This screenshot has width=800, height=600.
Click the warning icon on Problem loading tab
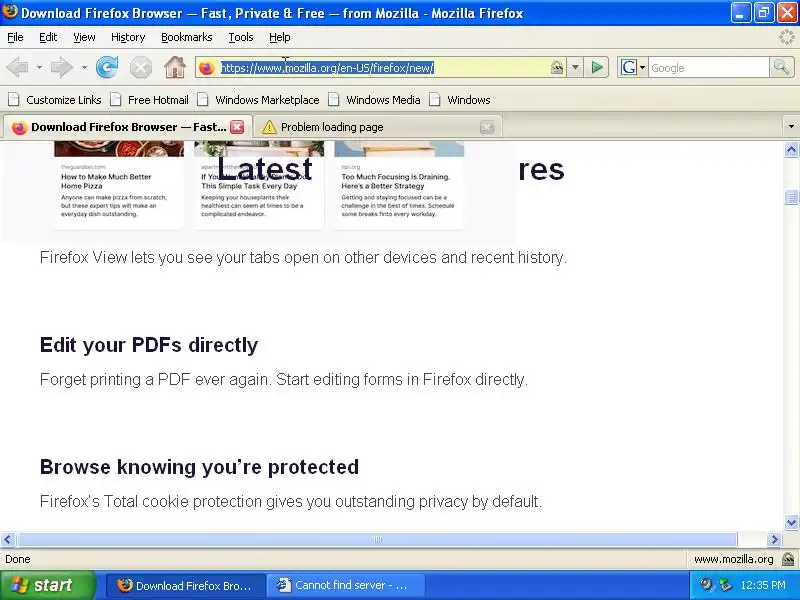(269, 127)
